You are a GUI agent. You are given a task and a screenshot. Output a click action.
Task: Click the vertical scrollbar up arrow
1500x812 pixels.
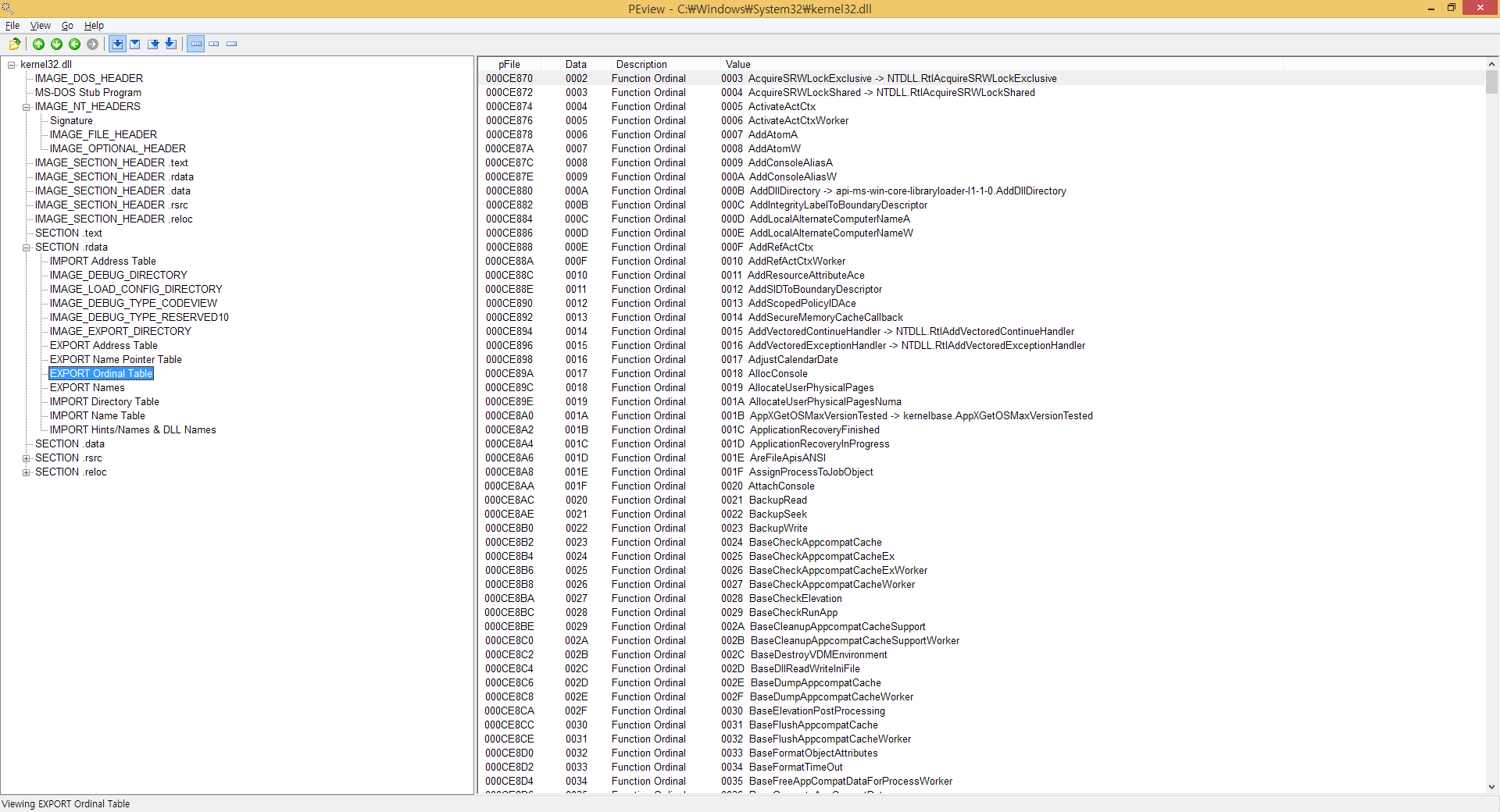pyautogui.click(x=1492, y=64)
